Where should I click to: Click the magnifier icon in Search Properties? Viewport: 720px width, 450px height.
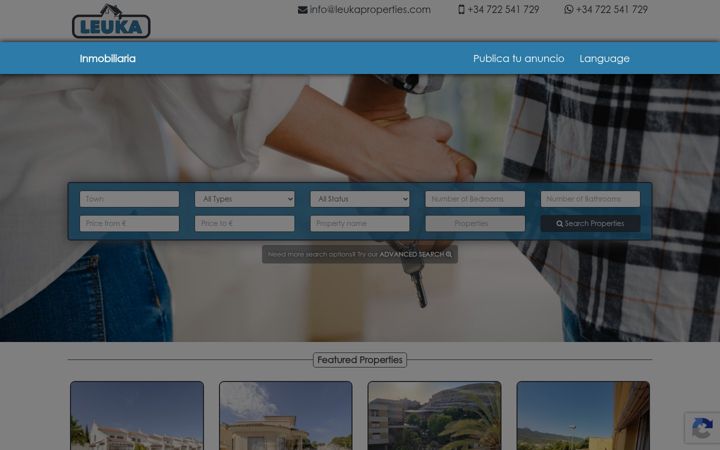559,224
